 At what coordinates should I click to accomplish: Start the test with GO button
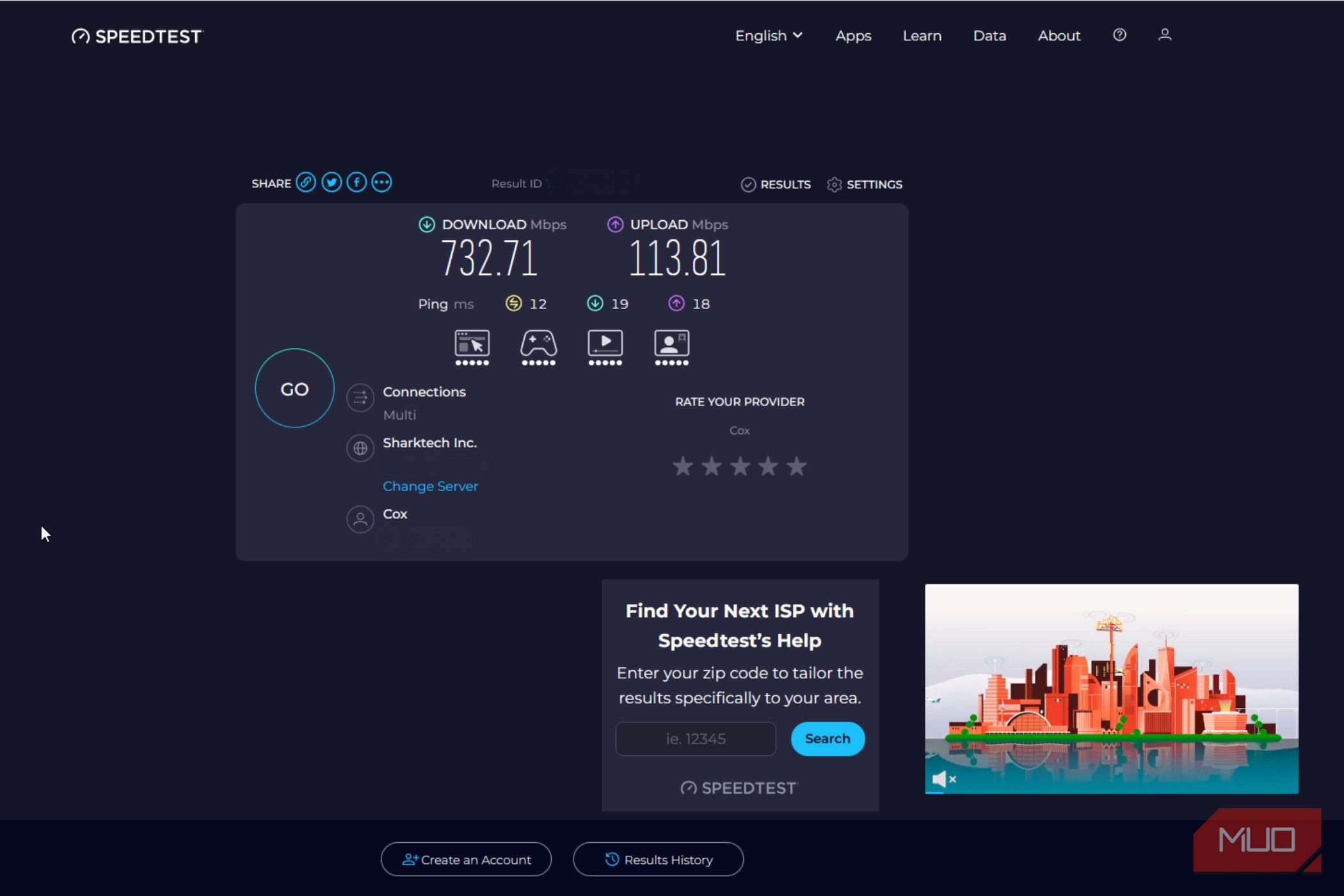pos(294,388)
